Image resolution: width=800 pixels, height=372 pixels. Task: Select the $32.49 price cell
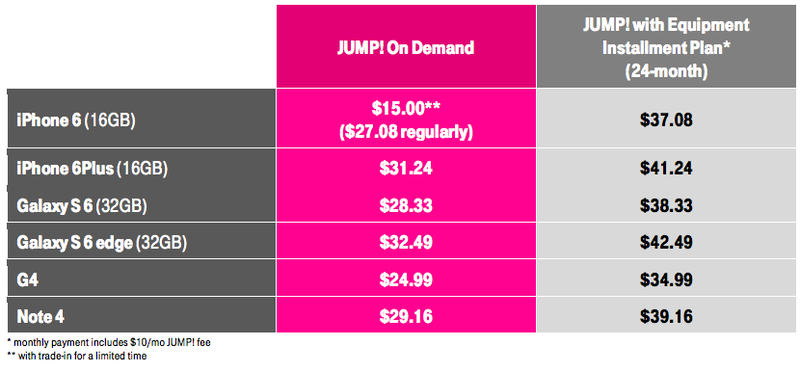click(406, 243)
